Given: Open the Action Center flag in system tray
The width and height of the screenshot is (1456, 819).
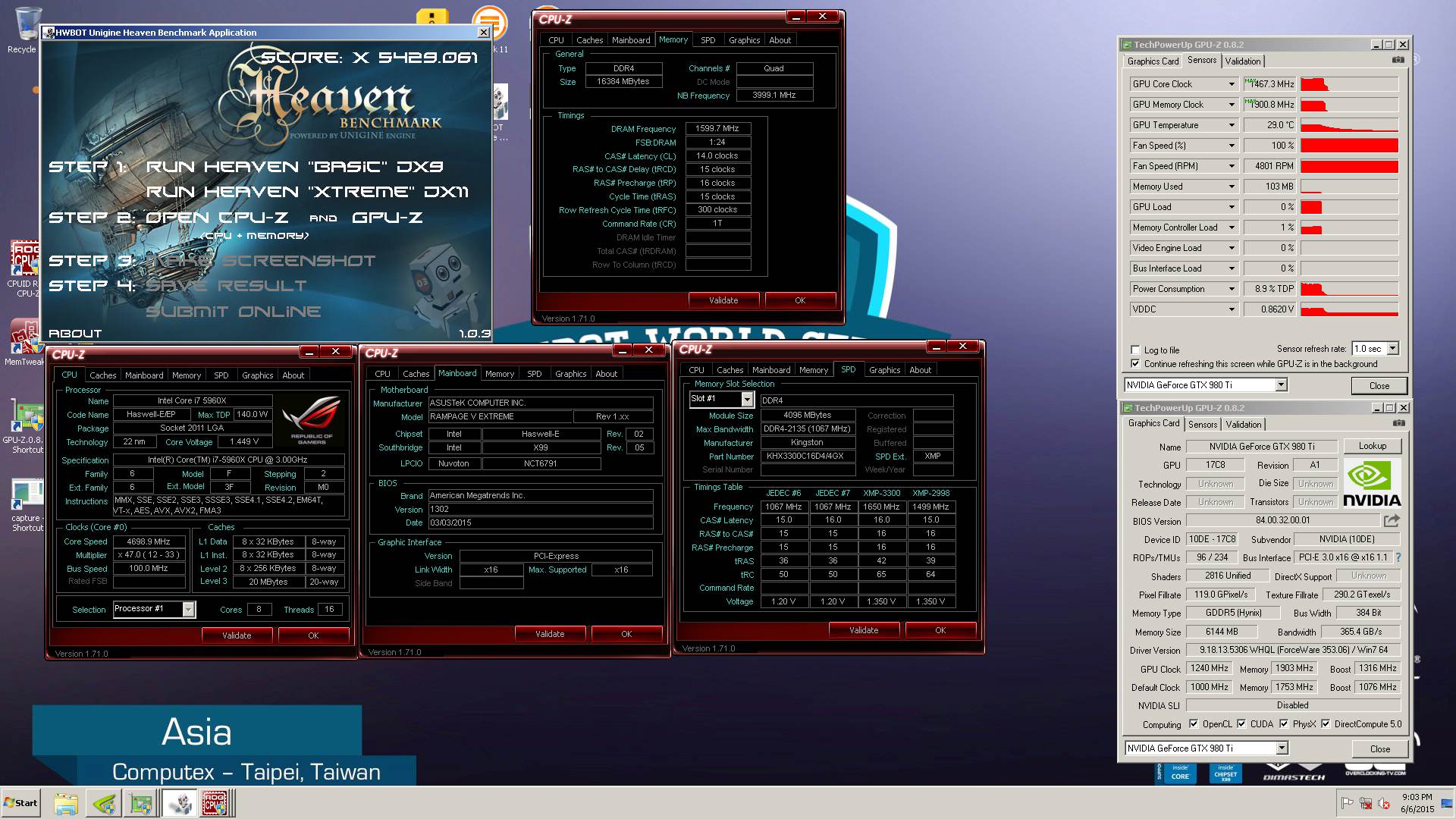Looking at the screenshot, I should click(1348, 803).
